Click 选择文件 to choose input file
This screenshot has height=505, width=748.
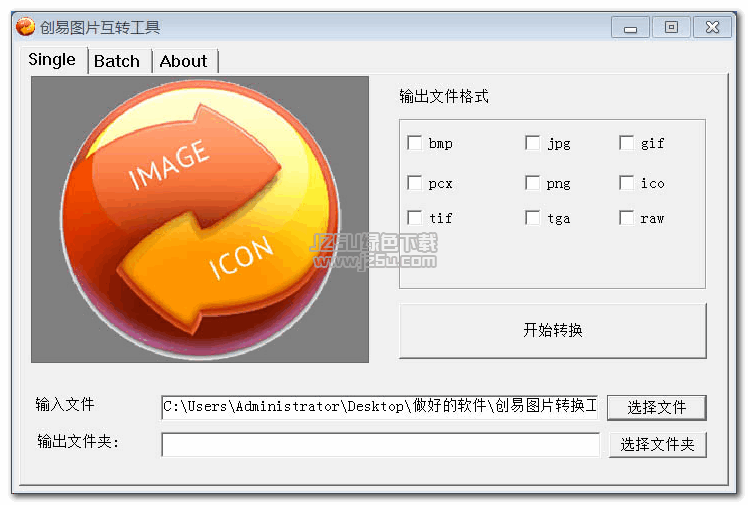[x=656, y=407]
